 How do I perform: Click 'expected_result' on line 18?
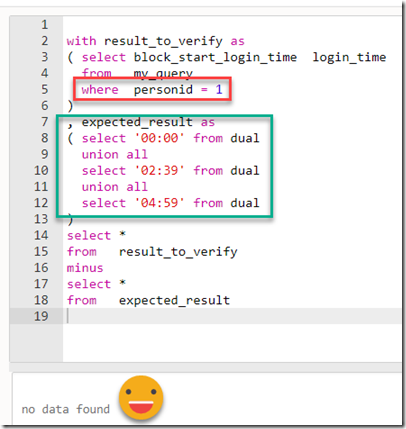(x=175, y=301)
